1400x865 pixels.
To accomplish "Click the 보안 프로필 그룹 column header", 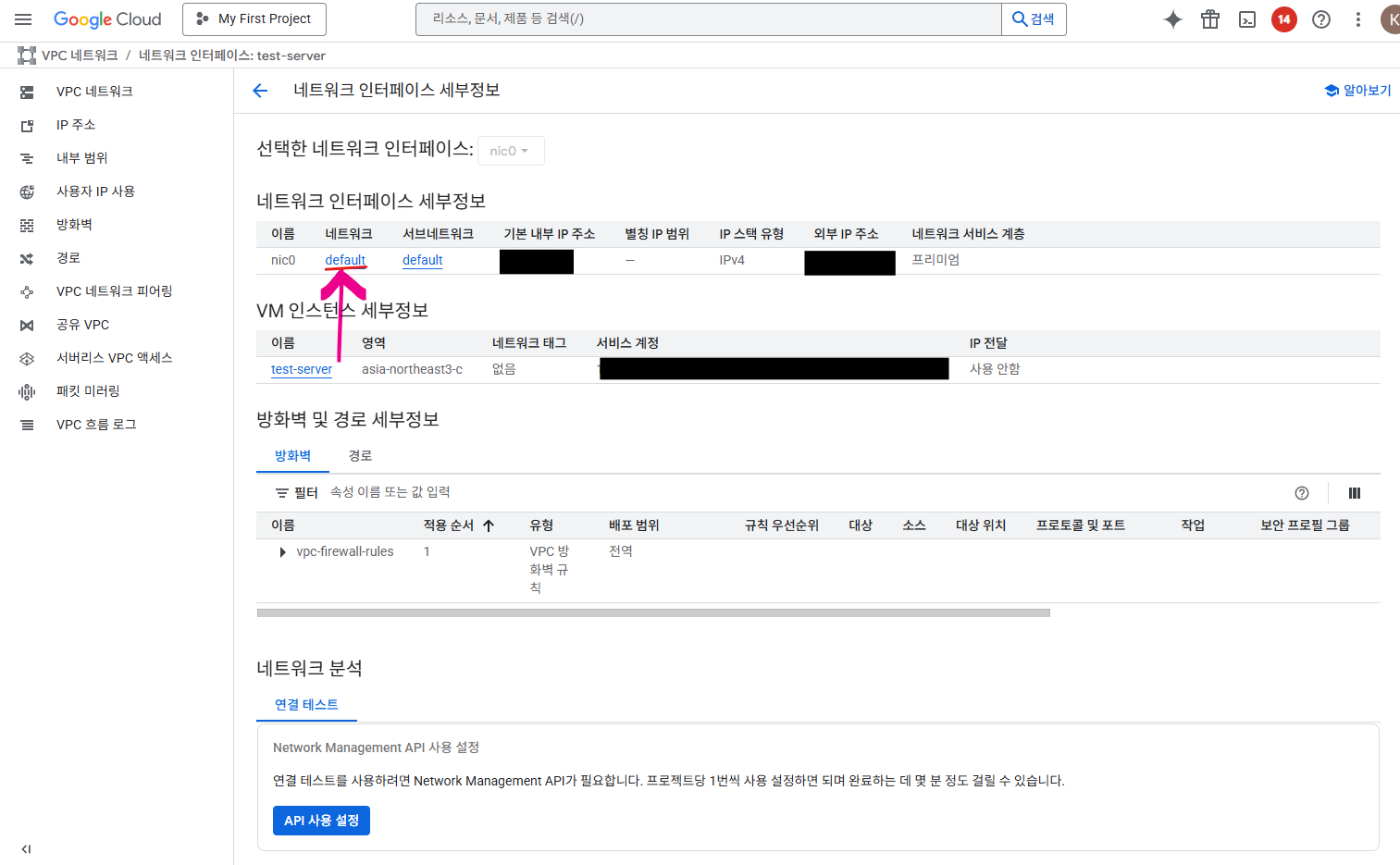I will 1305,525.
